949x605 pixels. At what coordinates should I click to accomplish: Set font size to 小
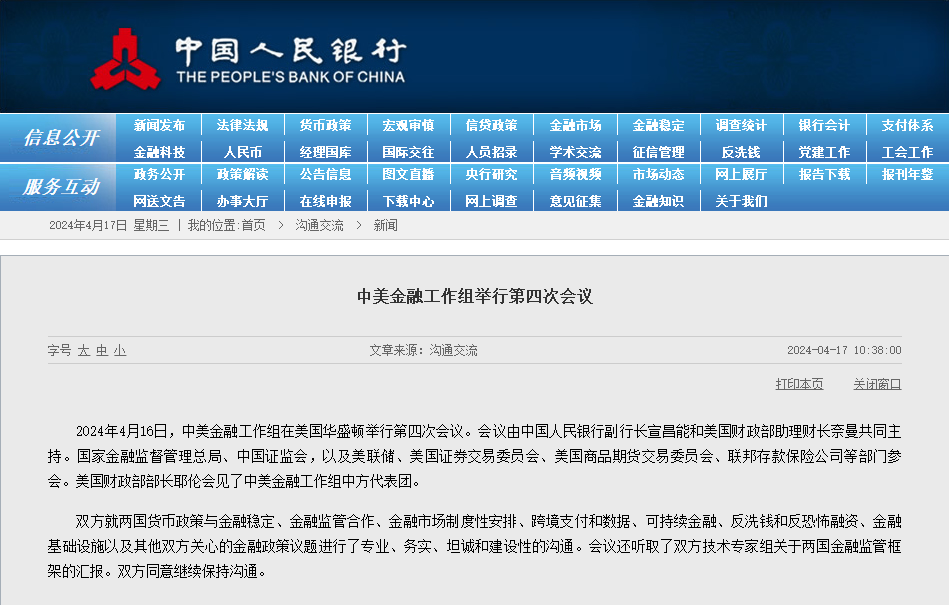tap(120, 350)
